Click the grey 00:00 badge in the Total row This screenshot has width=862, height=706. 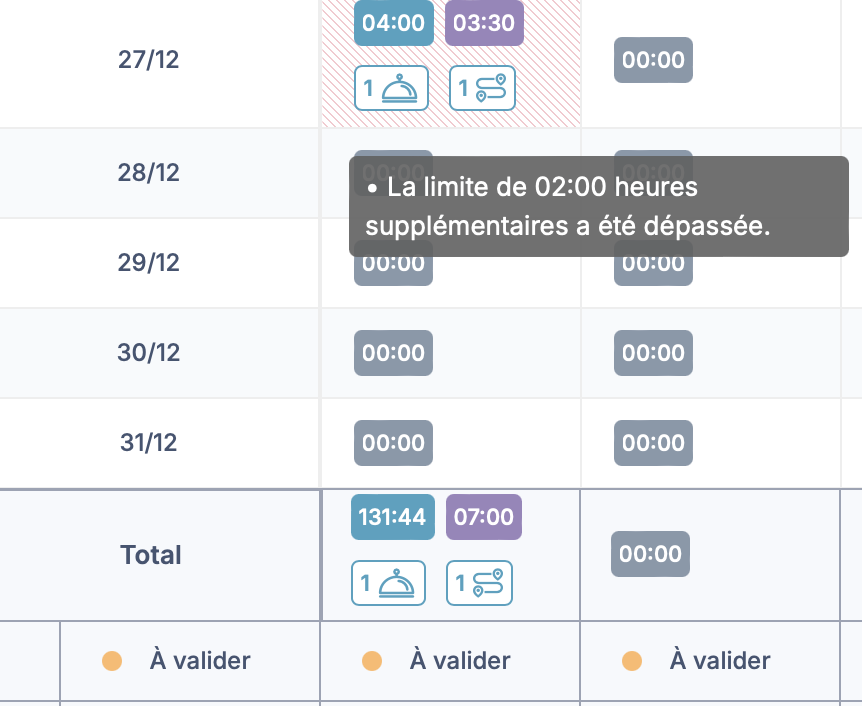651,554
